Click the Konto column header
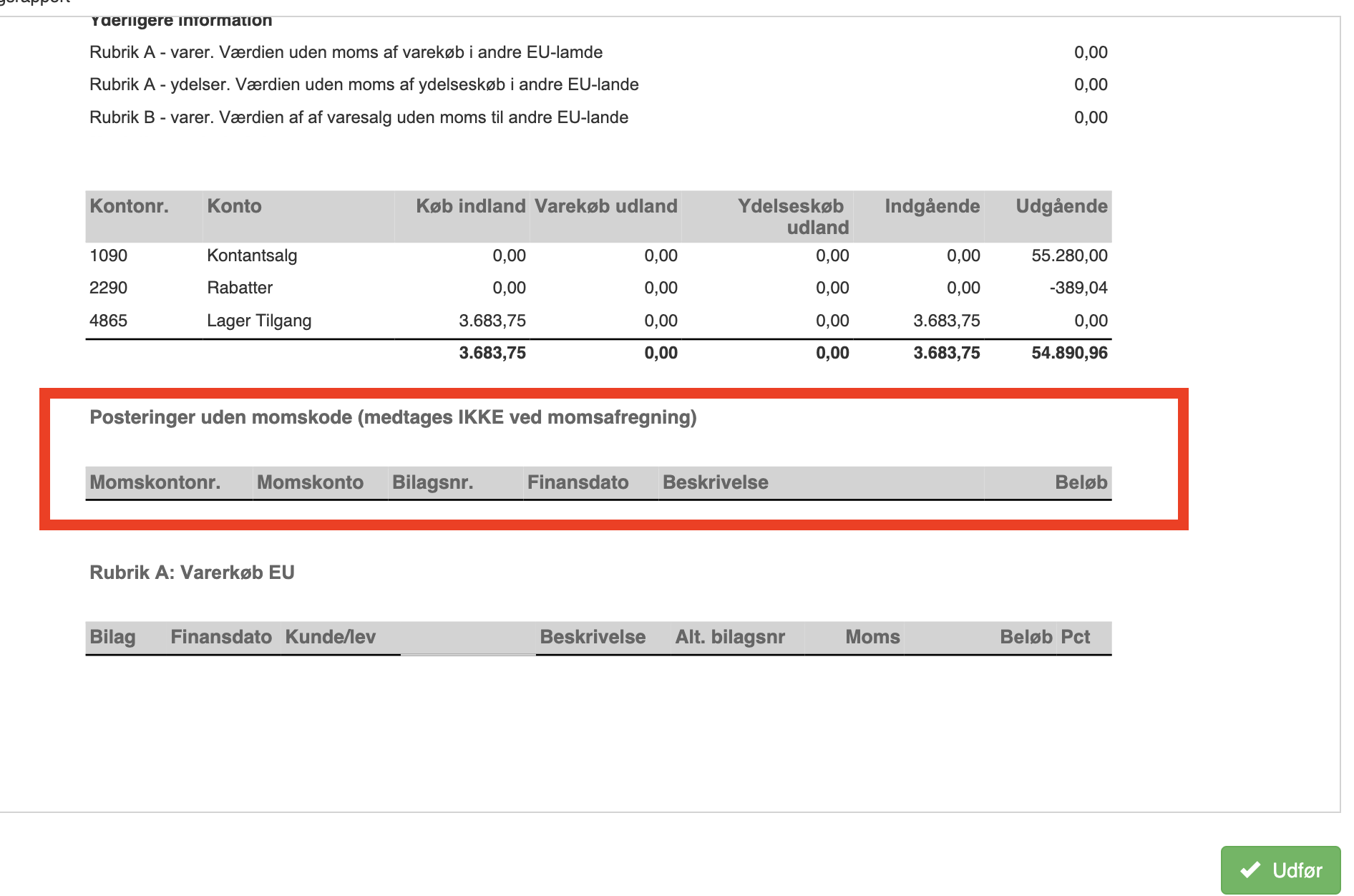Image resolution: width=1354 pixels, height=896 pixels. (x=234, y=206)
